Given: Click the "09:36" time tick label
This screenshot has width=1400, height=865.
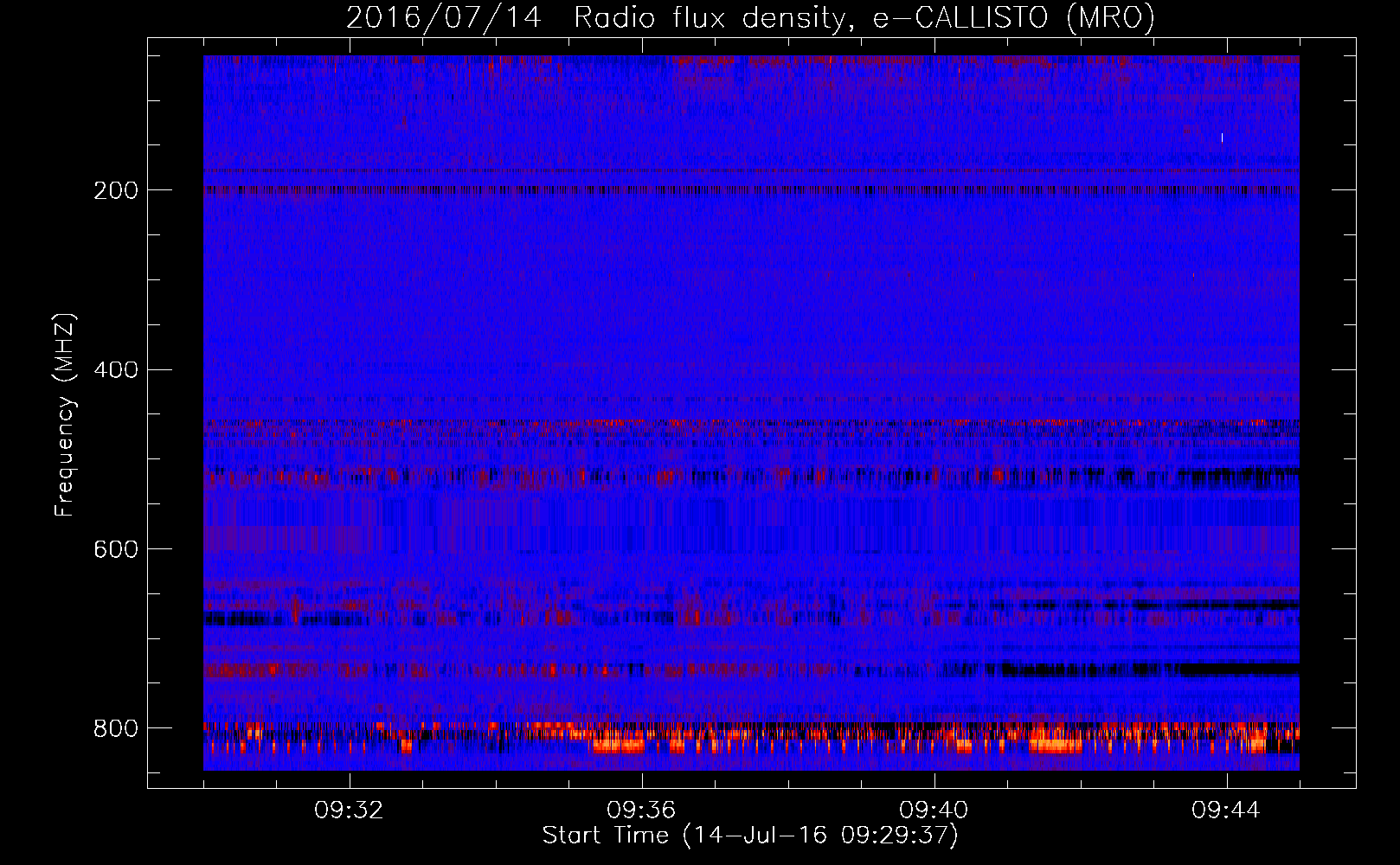Looking at the screenshot, I should click(x=641, y=811).
